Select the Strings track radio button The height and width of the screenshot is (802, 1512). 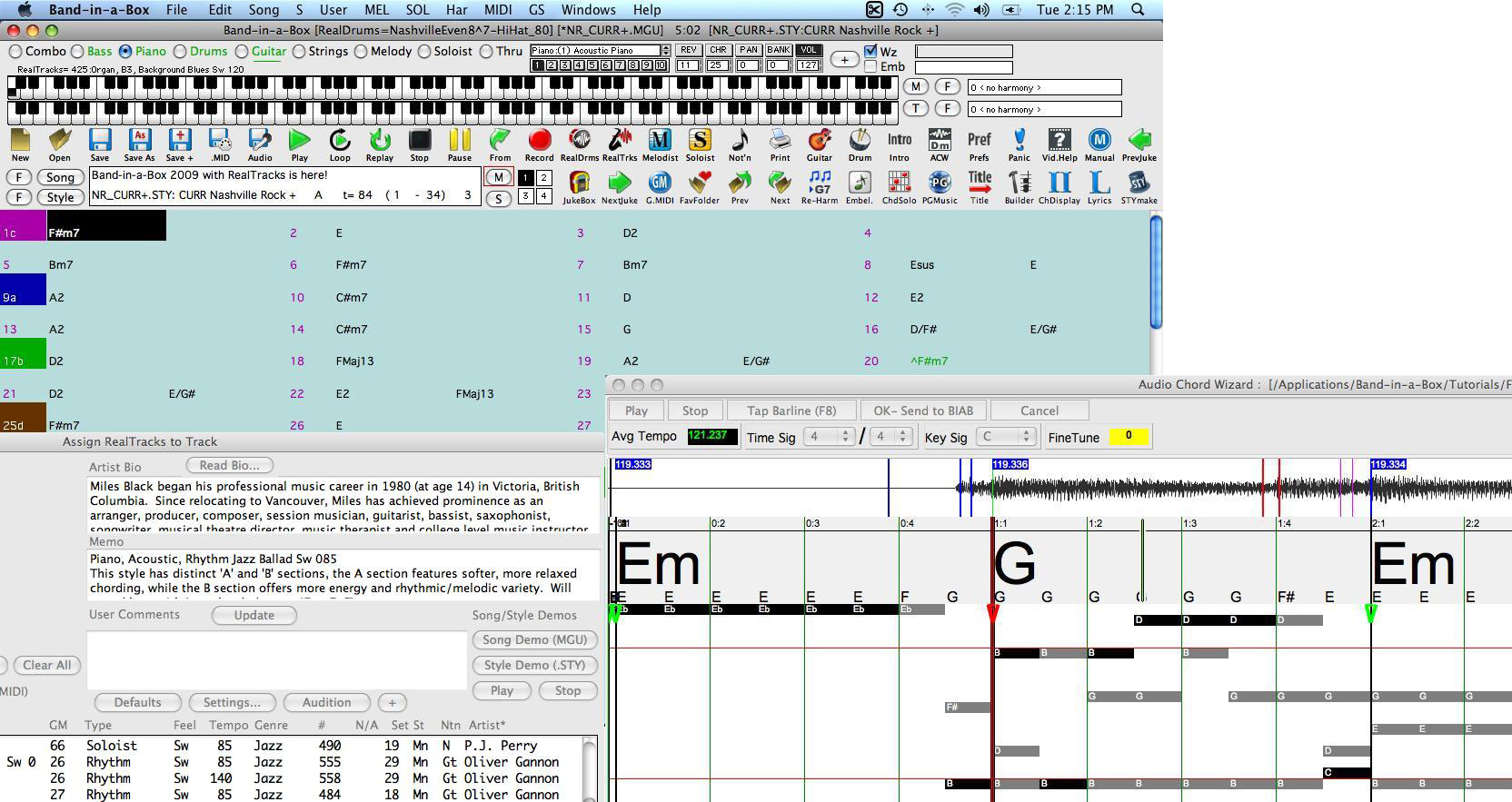pos(299,52)
